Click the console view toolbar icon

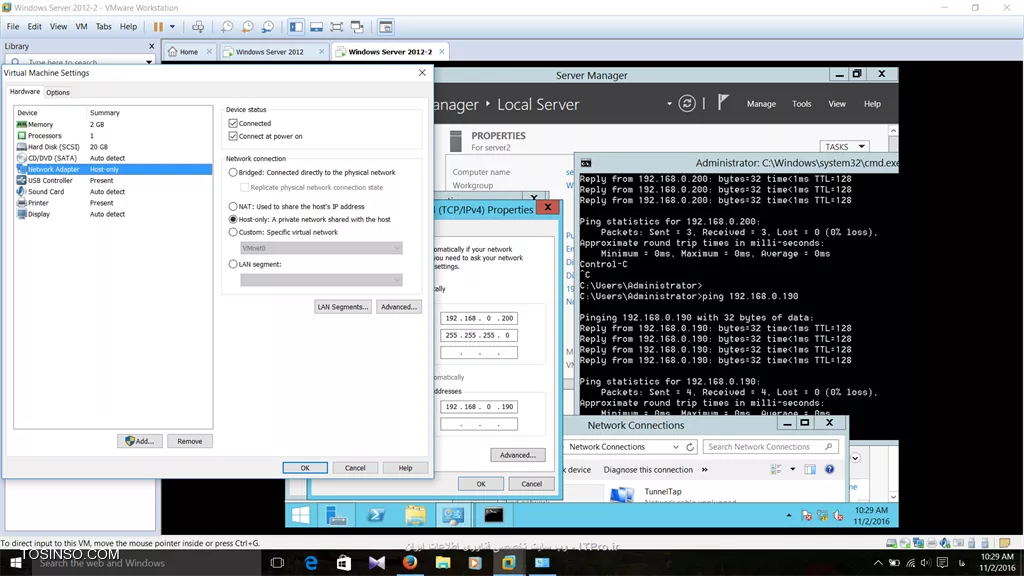(x=386, y=27)
